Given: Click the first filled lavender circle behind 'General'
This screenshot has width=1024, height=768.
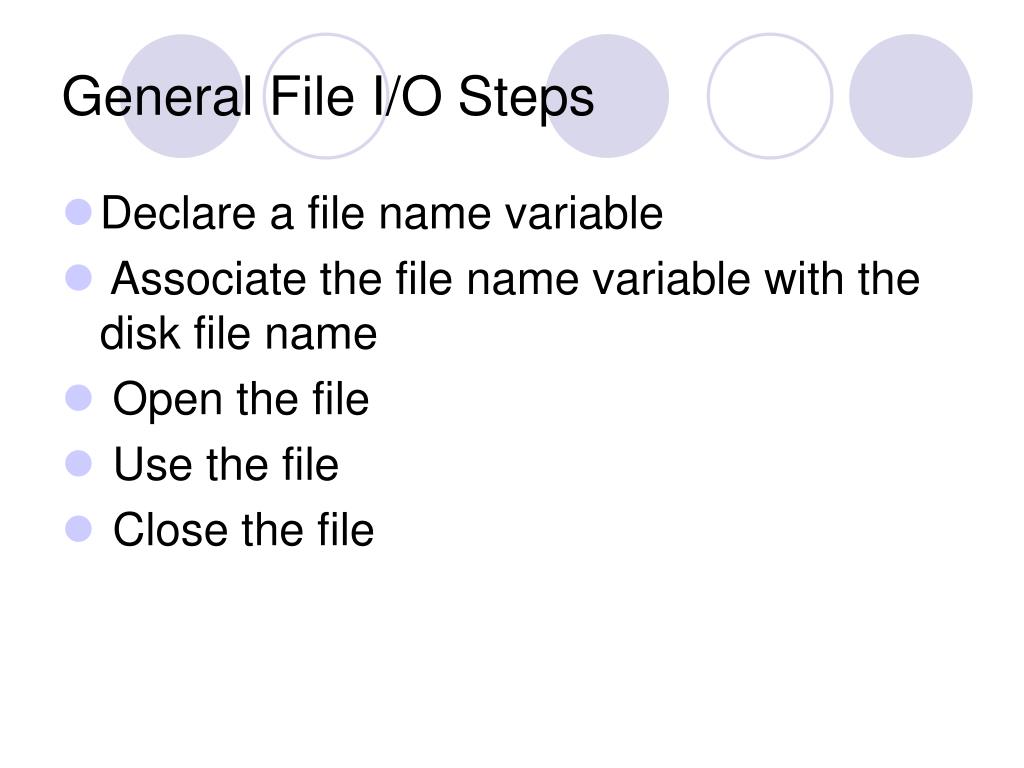Looking at the screenshot, I should [182, 96].
